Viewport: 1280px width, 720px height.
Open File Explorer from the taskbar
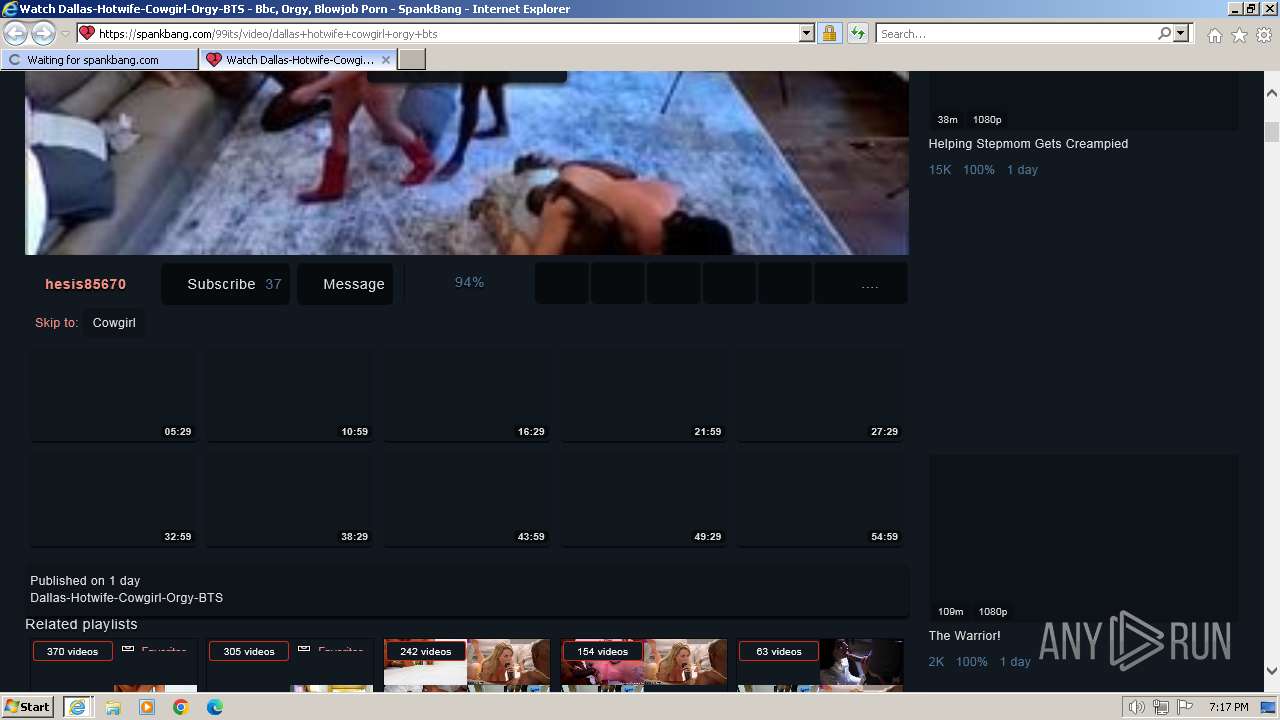pyautogui.click(x=113, y=707)
